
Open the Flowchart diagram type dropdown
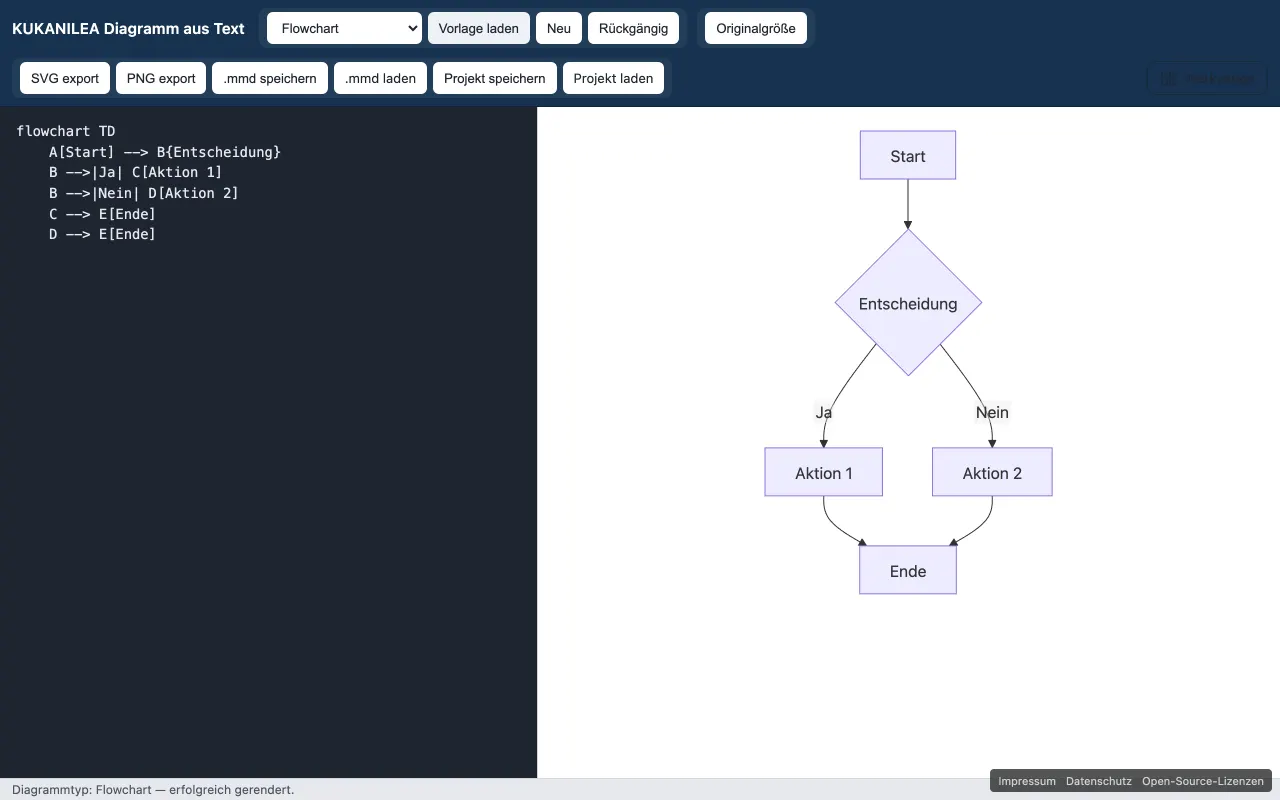point(344,28)
